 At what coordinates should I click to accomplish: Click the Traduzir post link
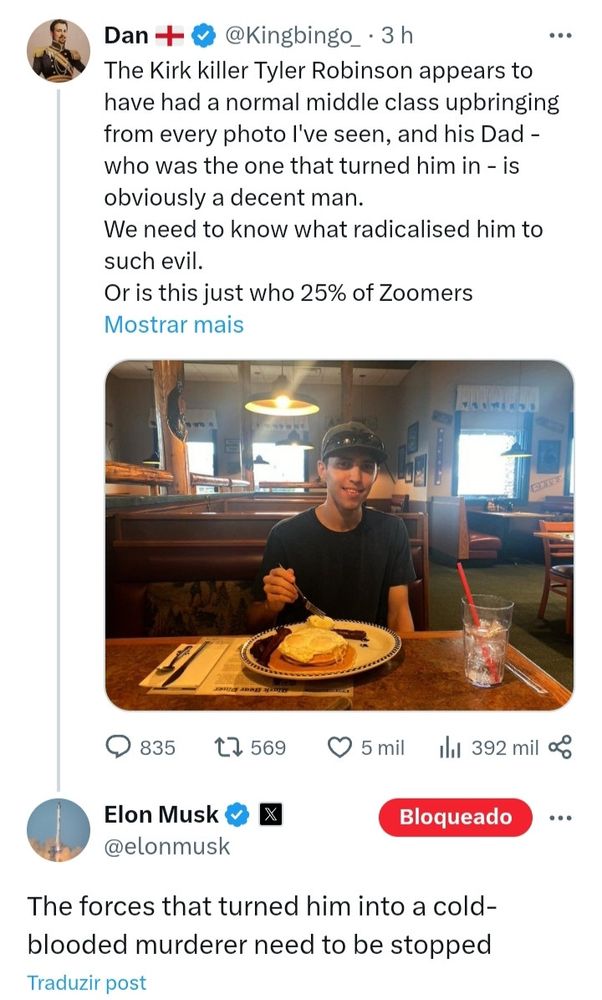tap(86, 982)
